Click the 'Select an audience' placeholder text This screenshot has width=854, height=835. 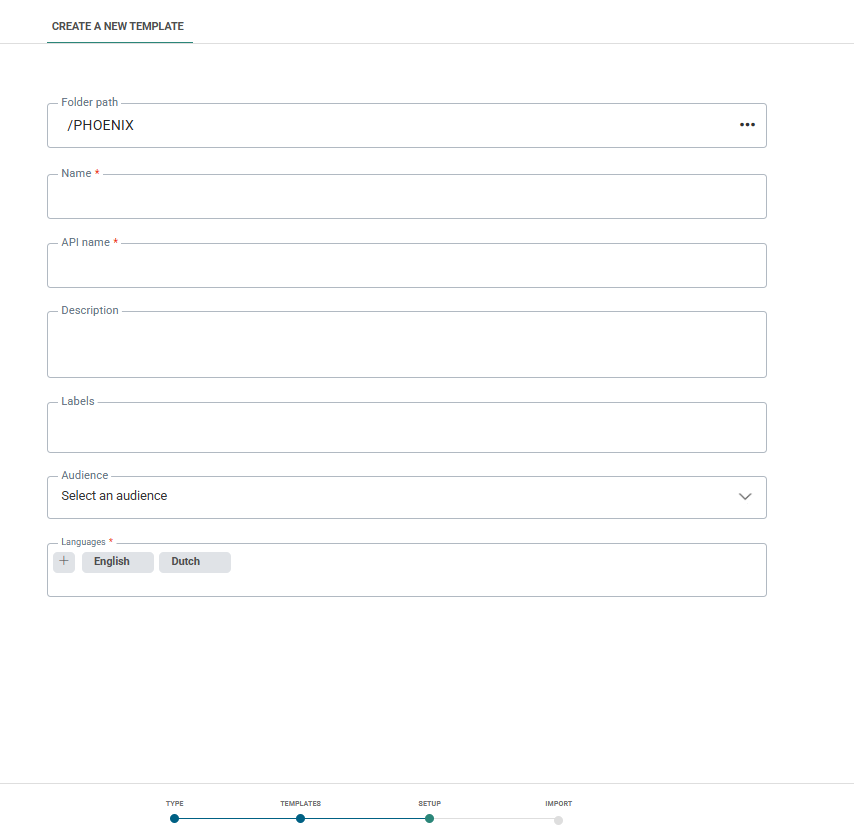click(114, 496)
